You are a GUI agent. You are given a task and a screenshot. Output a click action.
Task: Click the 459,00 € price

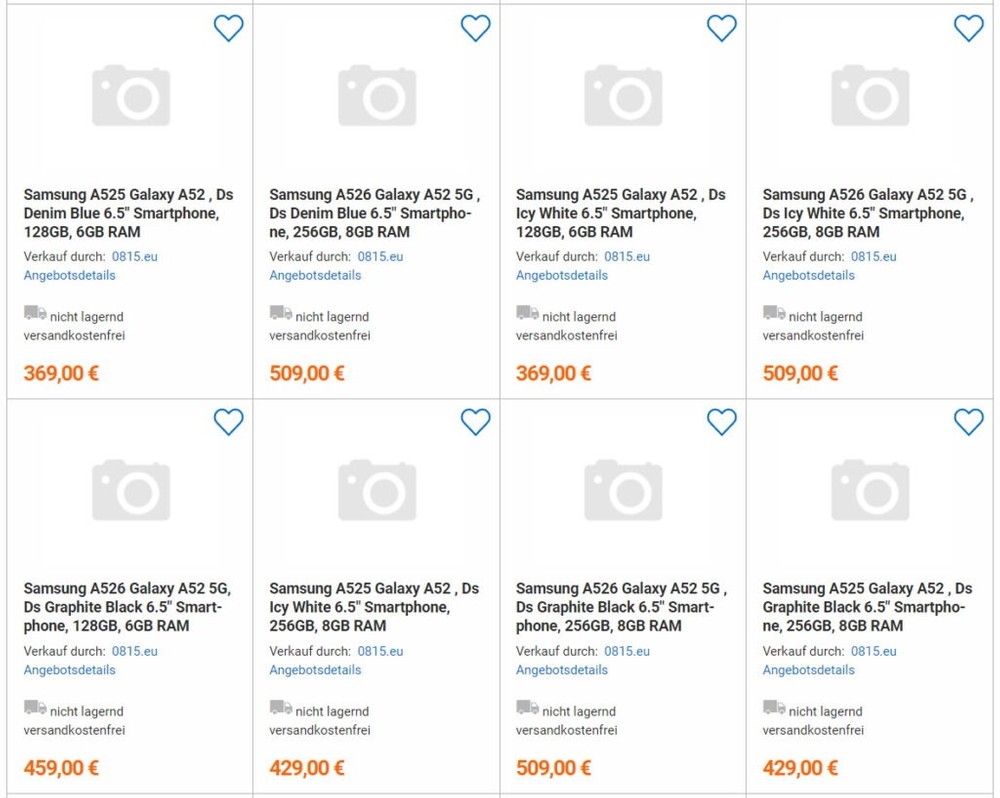point(61,768)
